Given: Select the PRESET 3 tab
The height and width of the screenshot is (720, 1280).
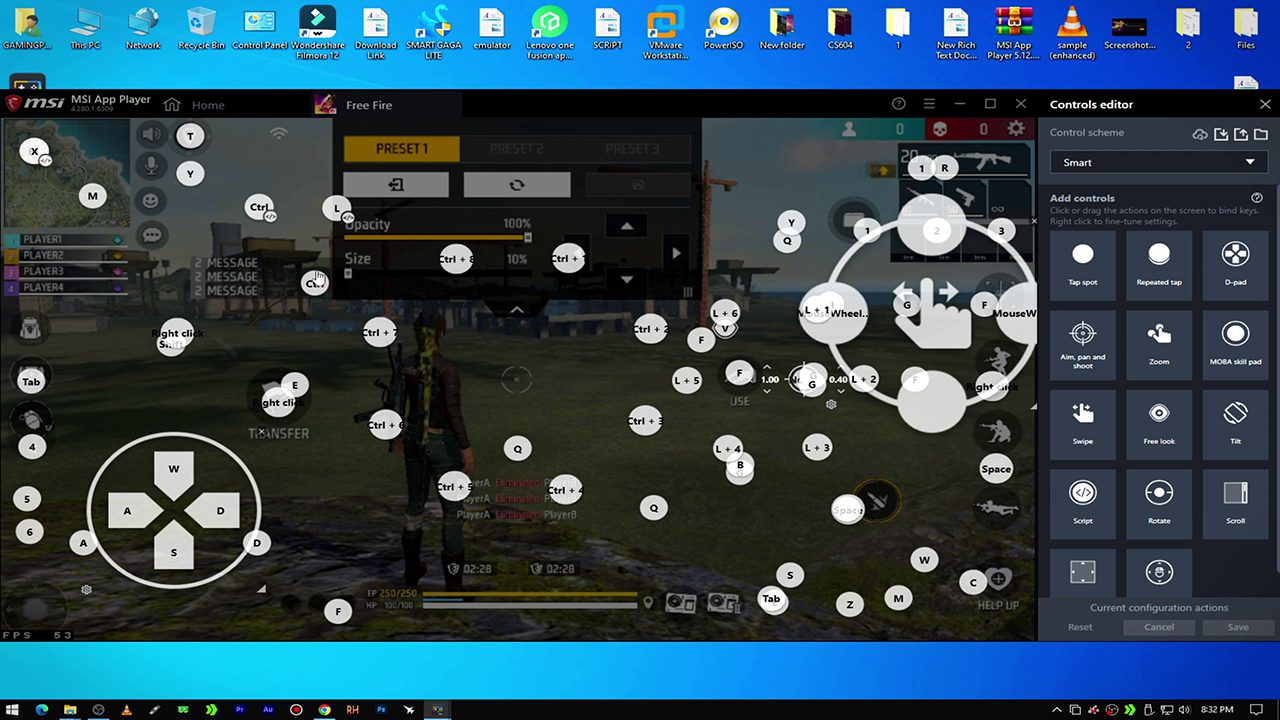Looking at the screenshot, I should pos(632,148).
